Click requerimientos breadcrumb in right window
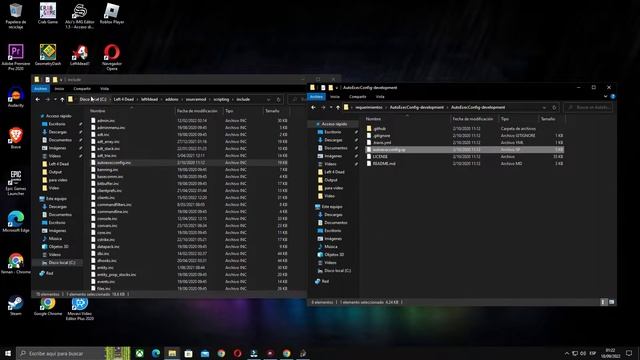640x360 pixels. [x=369, y=107]
